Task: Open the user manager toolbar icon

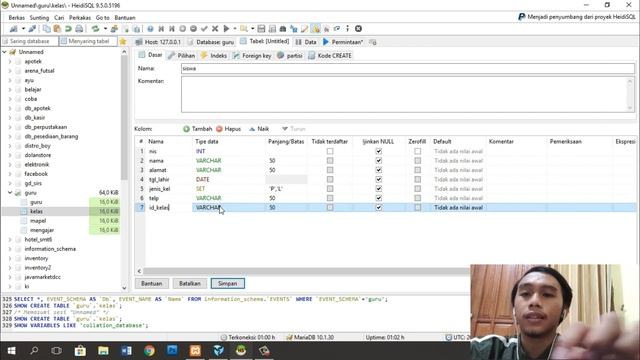Action: tap(114, 29)
